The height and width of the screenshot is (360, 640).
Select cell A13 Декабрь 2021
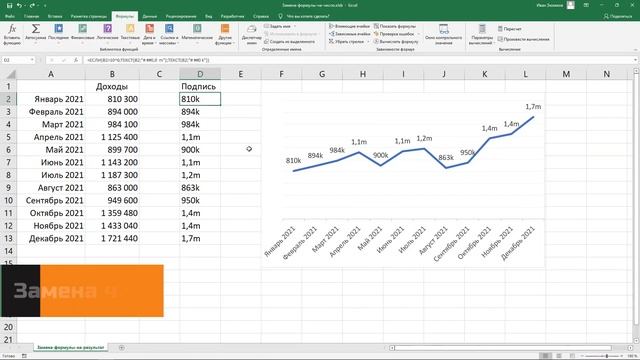[x=51, y=238]
